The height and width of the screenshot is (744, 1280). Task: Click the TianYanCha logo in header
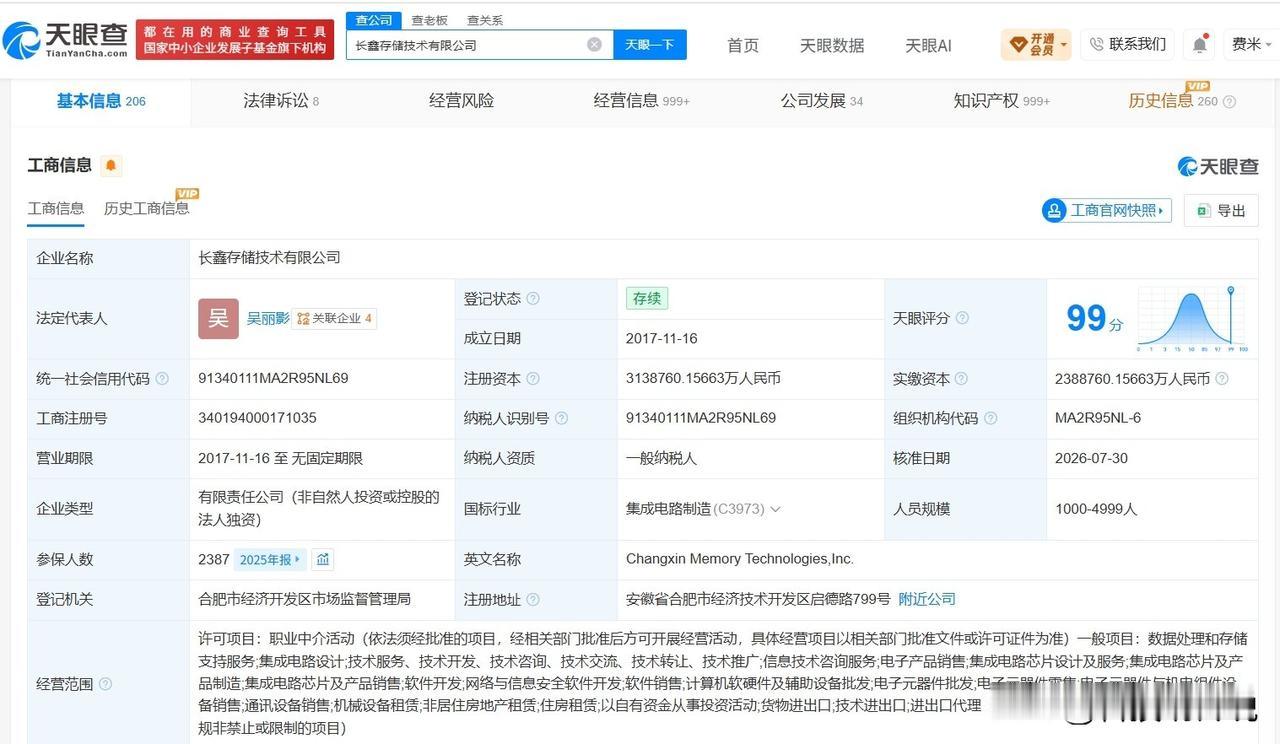(66, 39)
